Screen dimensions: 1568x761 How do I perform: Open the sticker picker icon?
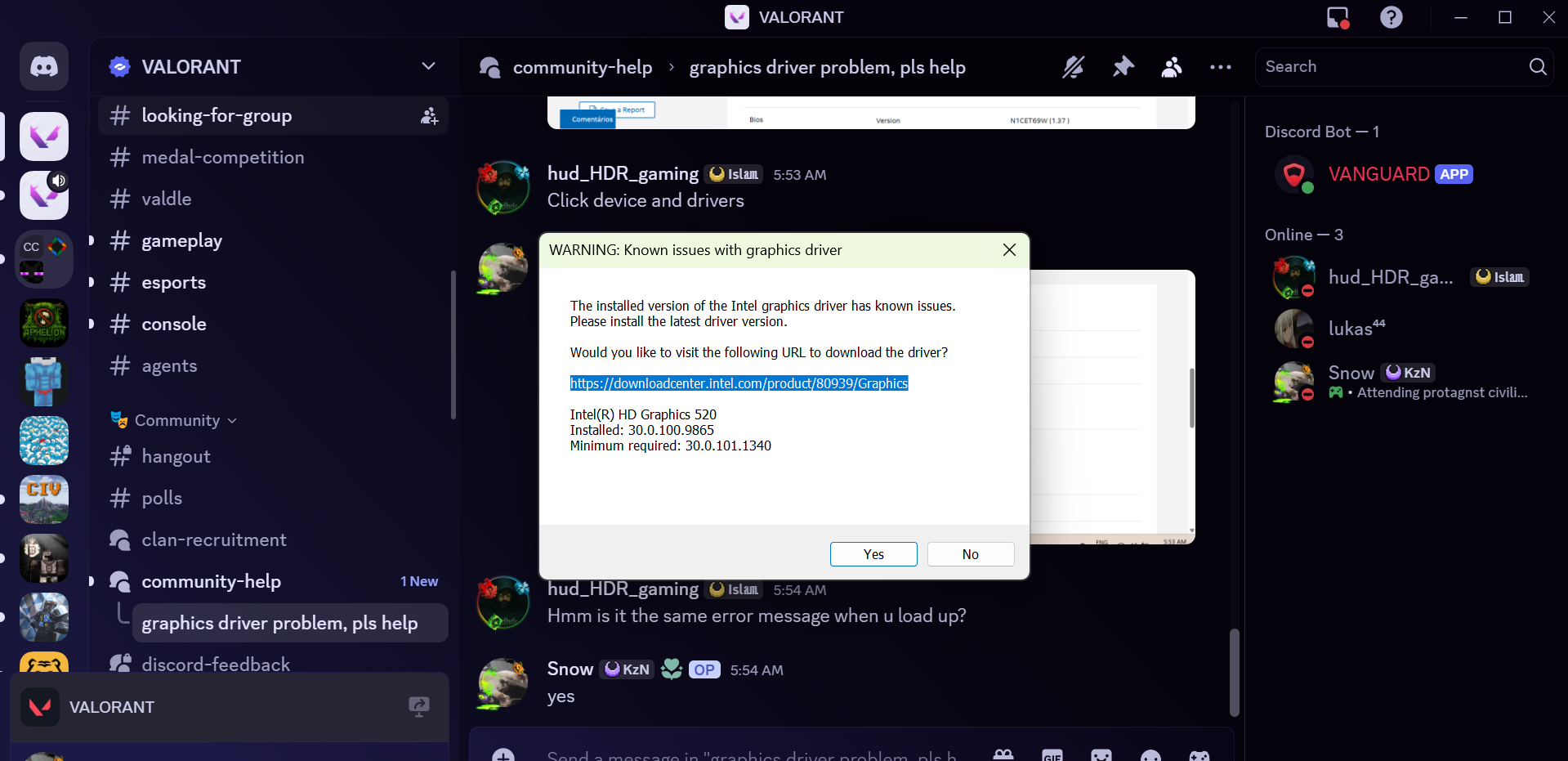(x=1101, y=756)
